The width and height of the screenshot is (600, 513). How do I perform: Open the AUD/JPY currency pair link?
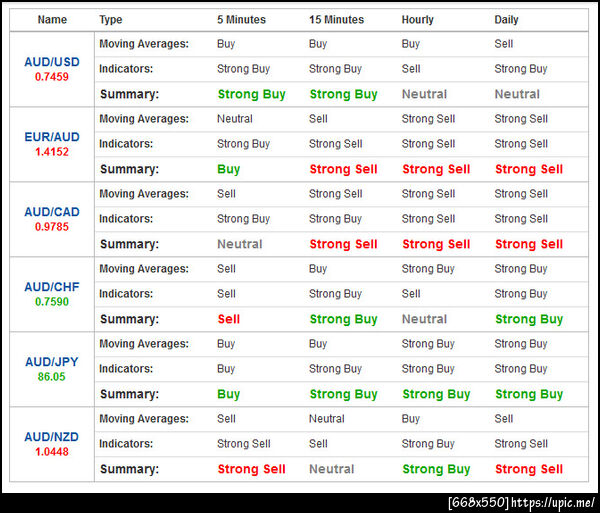[52, 362]
